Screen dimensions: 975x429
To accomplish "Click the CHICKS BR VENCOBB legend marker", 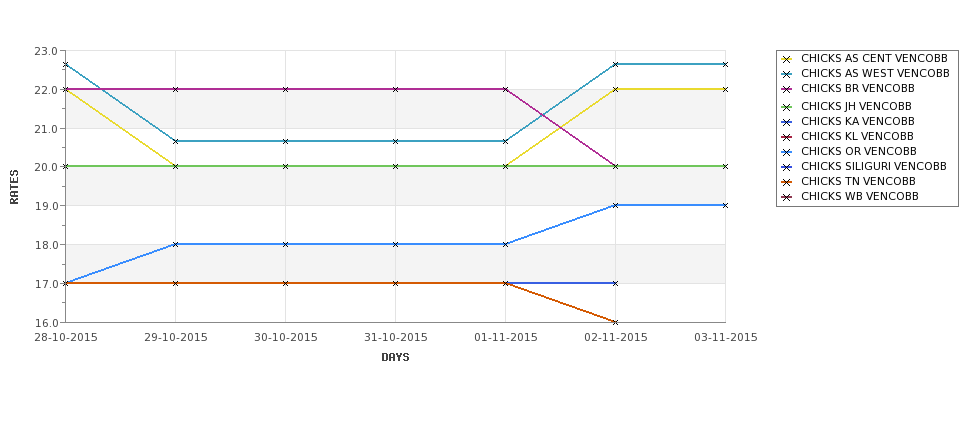I will tap(787, 89).
